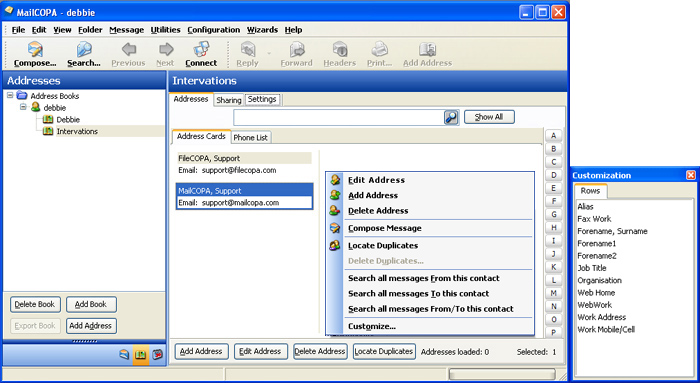Open the Wizards menu
This screenshot has height=383, width=700.
[262, 30]
